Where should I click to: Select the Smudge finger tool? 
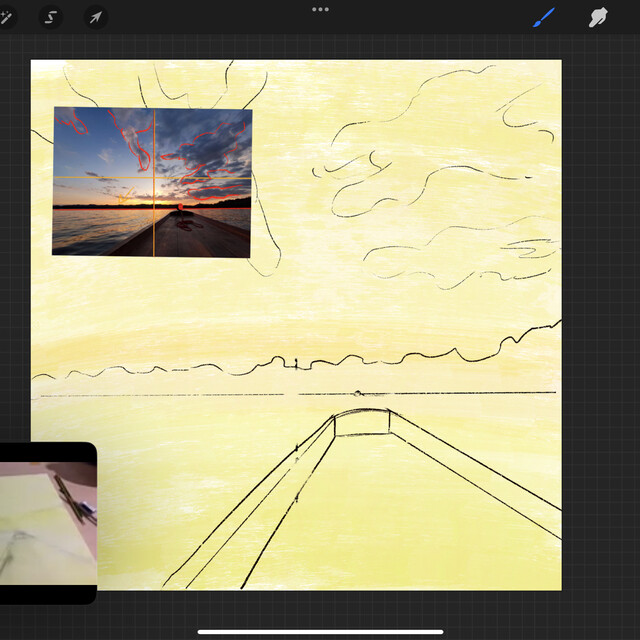598,18
